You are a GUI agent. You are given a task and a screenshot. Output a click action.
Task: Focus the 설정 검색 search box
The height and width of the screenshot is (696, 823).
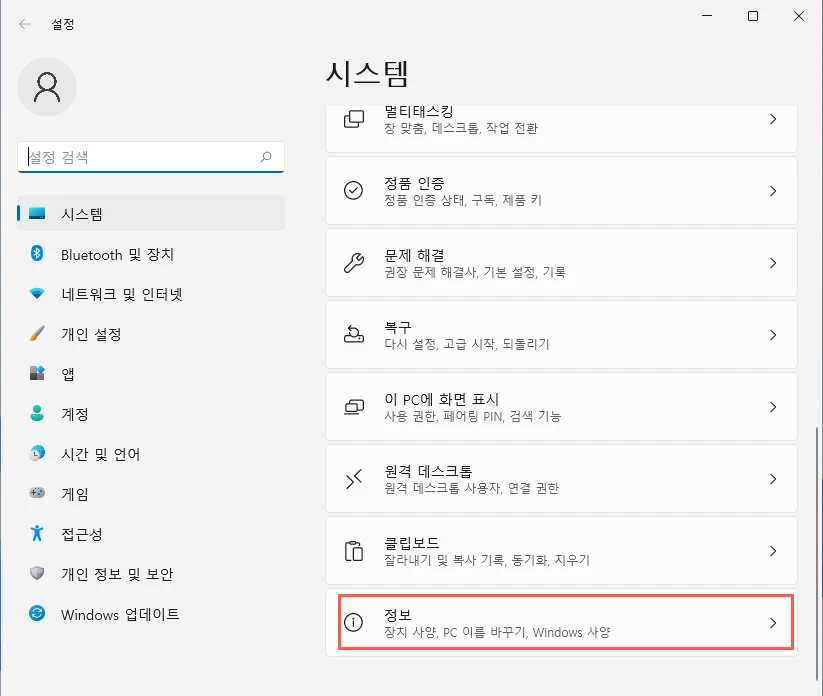click(x=151, y=157)
